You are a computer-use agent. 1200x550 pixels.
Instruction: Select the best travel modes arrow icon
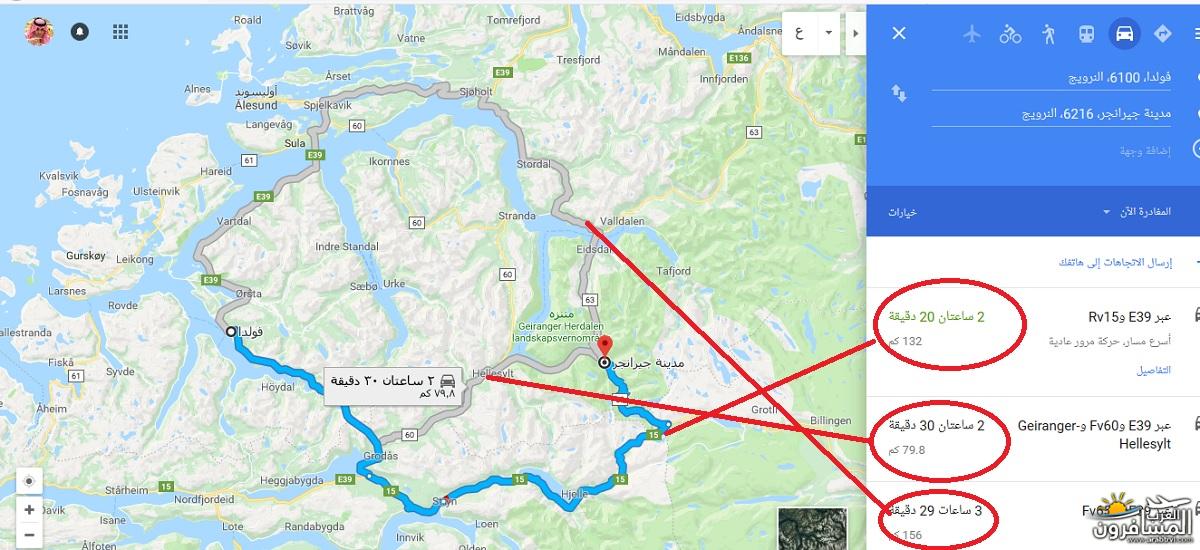(x=1162, y=34)
